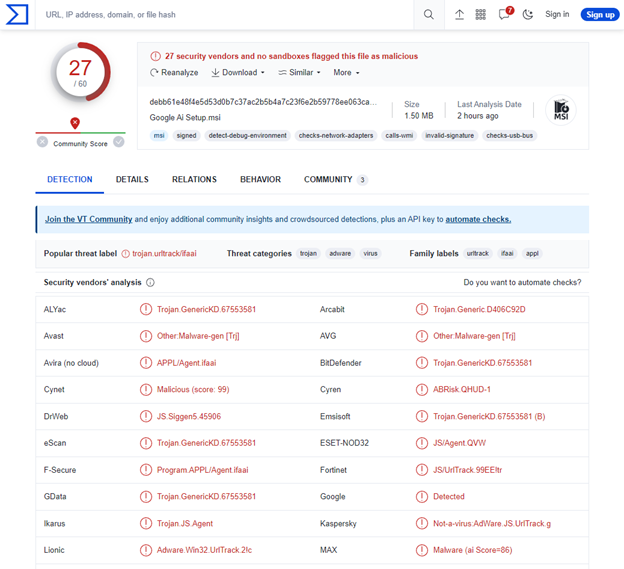This screenshot has width=624, height=569.
Task: Open the More dropdown menu
Action: [346, 72]
